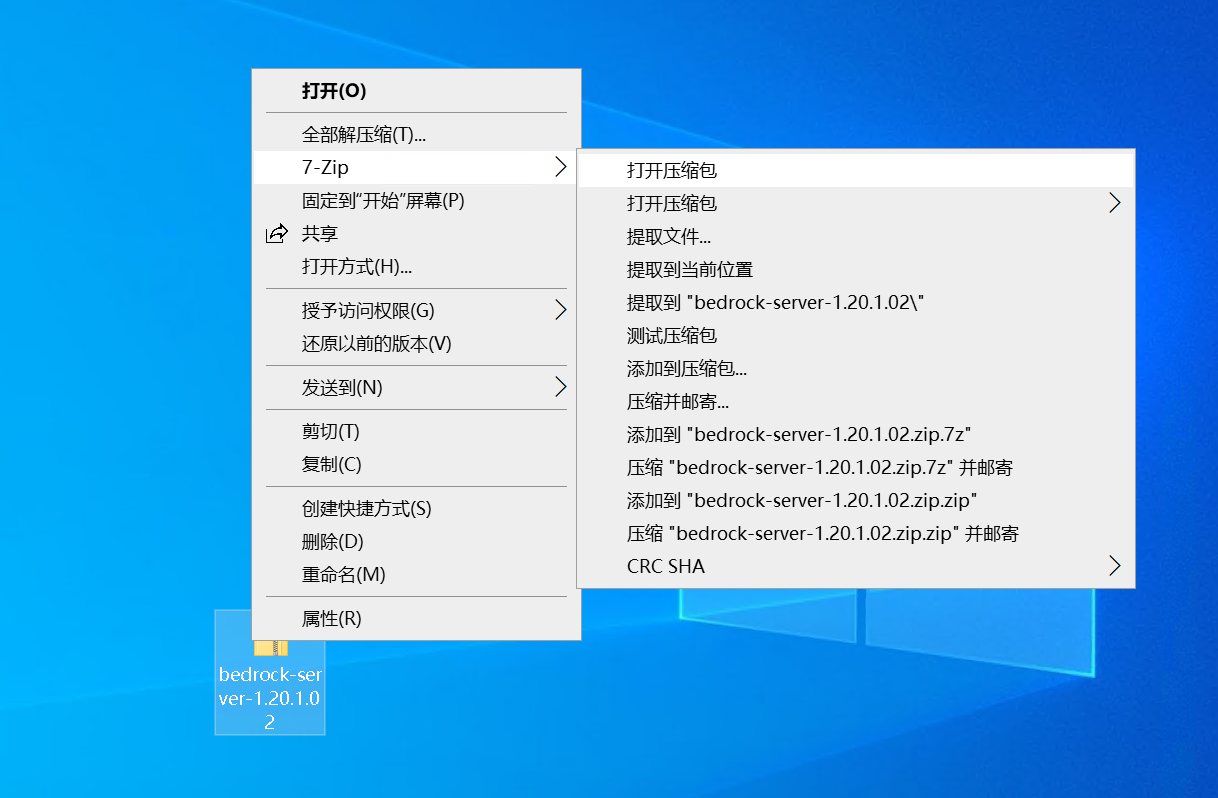Screen dimensions: 1218x798
Task: Open 属性(R) file properties
Action: (331, 619)
